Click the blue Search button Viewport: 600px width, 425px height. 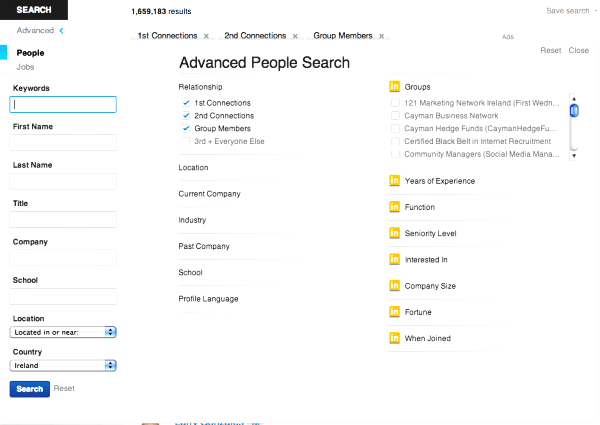point(29,389)
